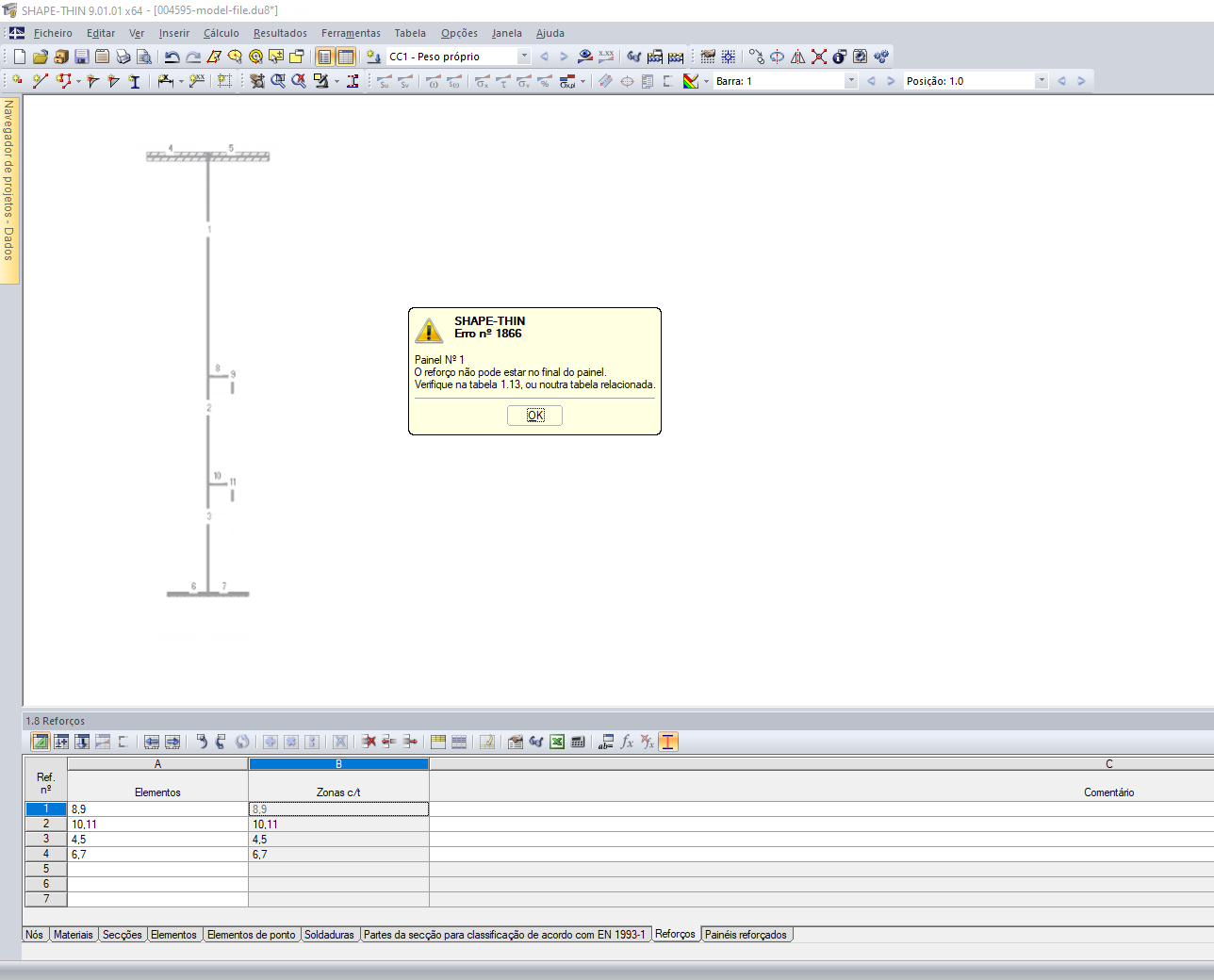
Task: Select table row header number 4
Action: point(45,855)
